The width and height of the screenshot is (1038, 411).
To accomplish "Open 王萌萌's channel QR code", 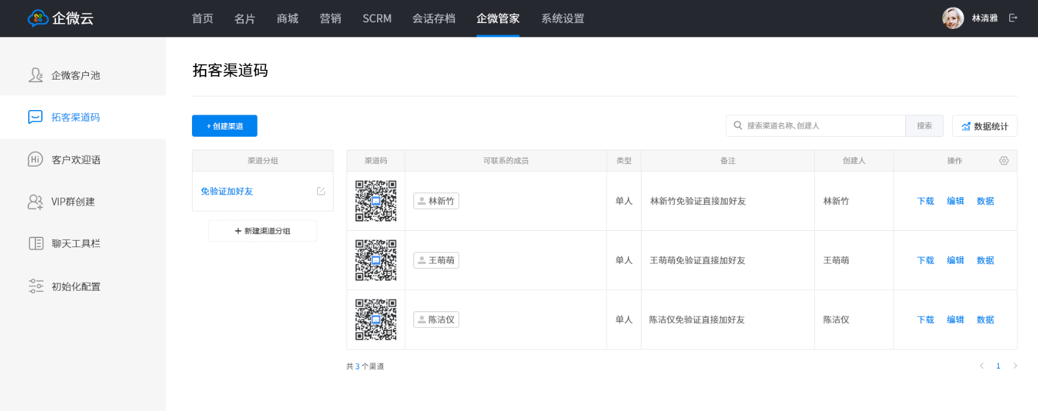I will point(376,260).
